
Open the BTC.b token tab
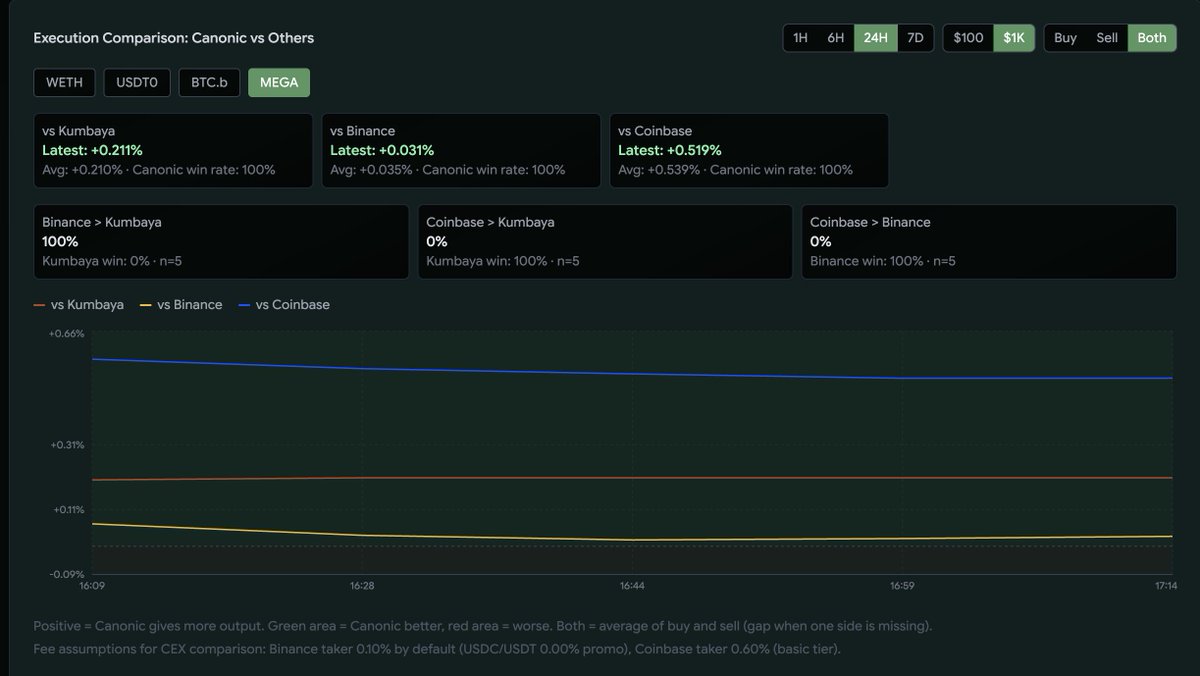[x=210, y=82]
